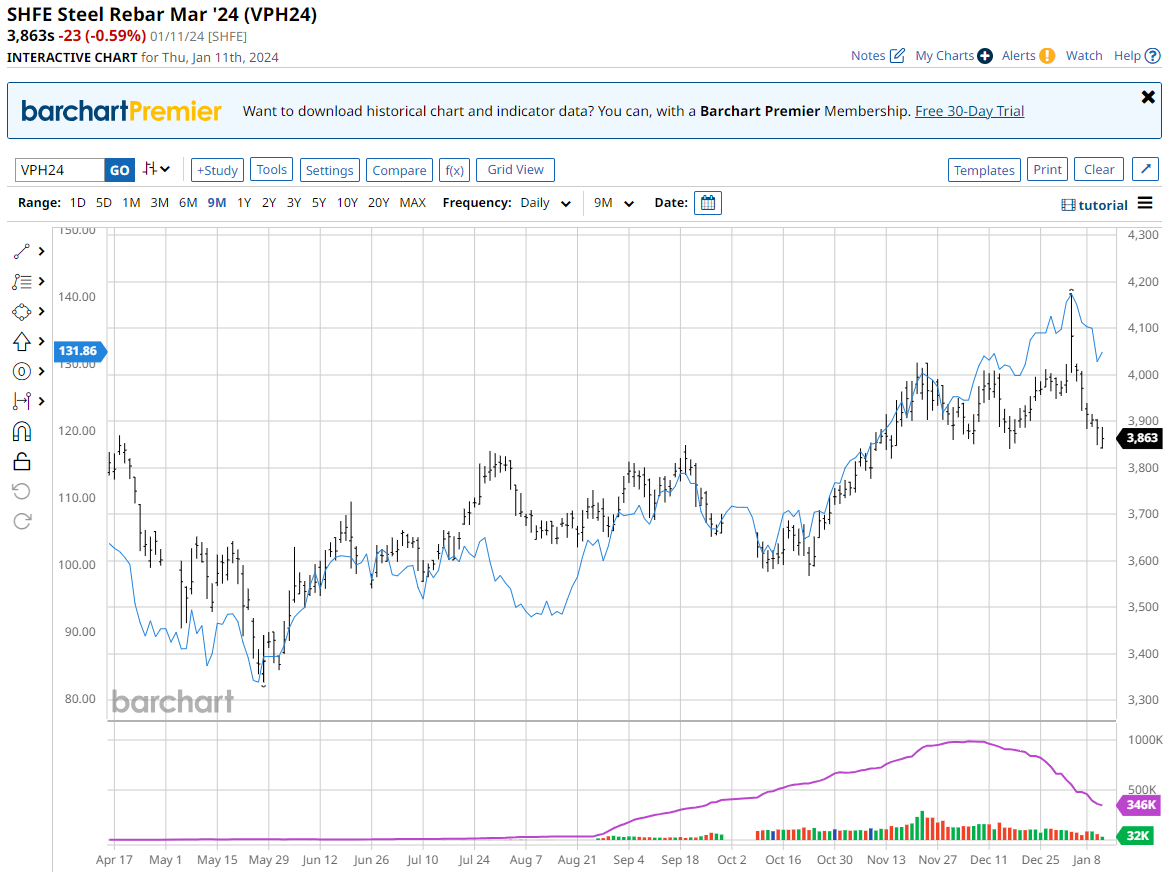
Task: Open the bar chart type dropdown
Action: pyautogui.click(x=156, y=170)
